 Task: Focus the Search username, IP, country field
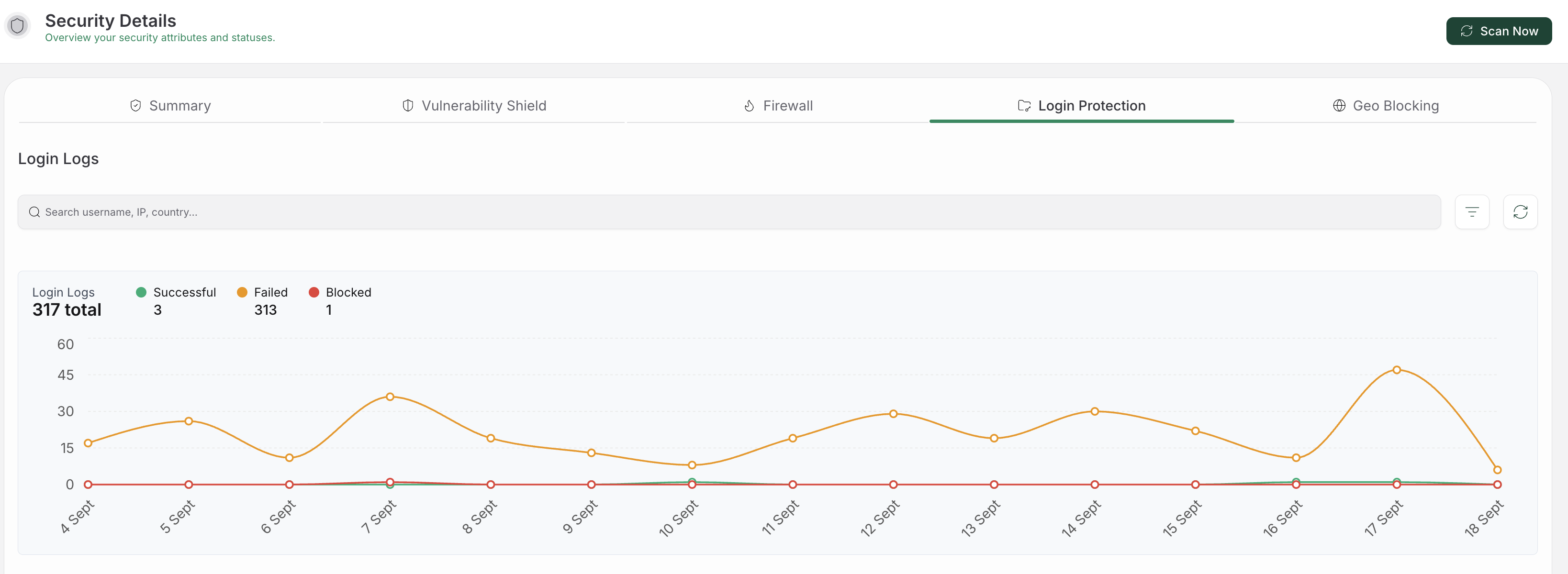[x=729, y=212]
